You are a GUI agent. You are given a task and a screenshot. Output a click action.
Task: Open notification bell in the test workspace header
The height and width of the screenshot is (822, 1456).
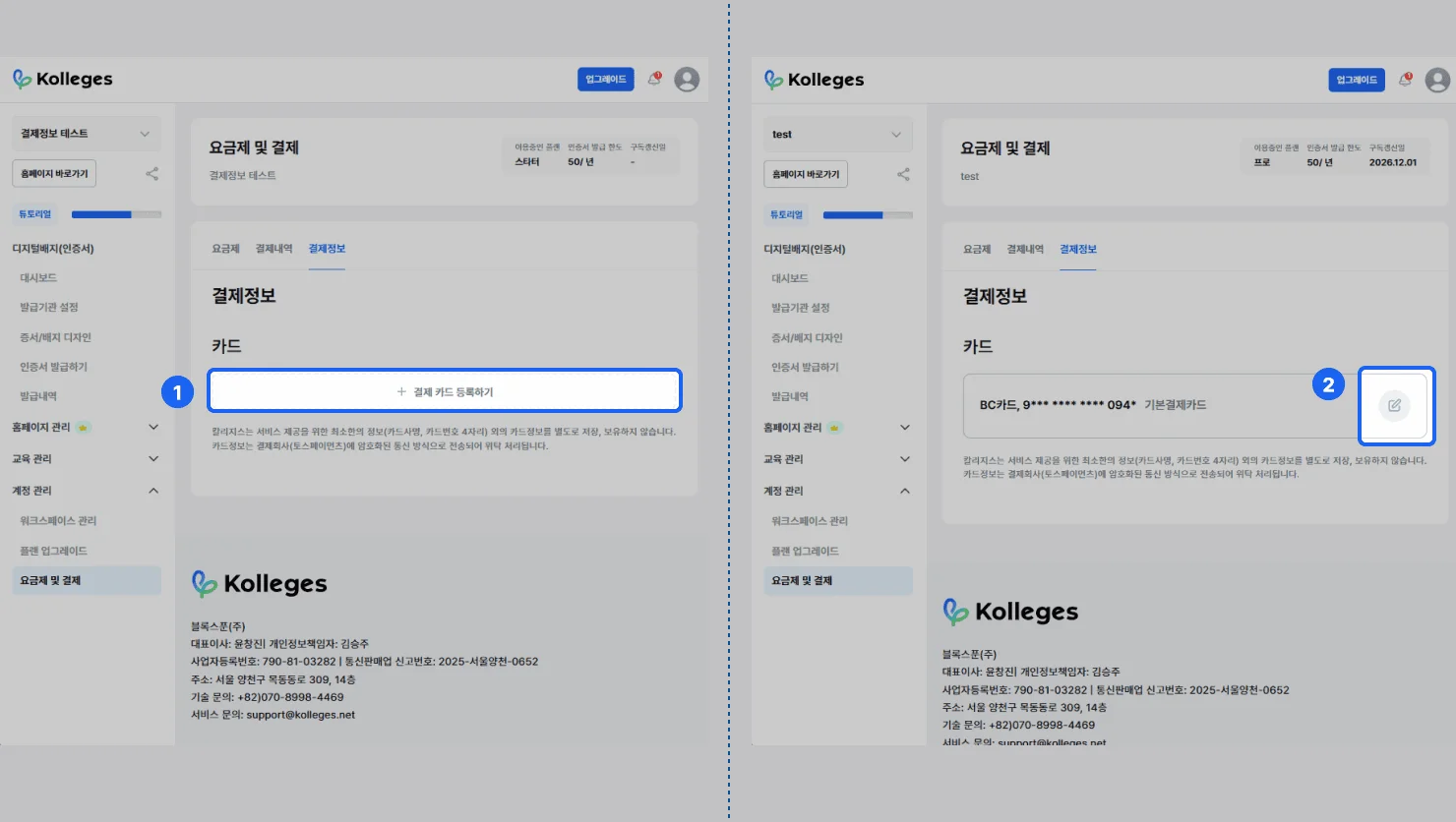[x=1406, y=80]
